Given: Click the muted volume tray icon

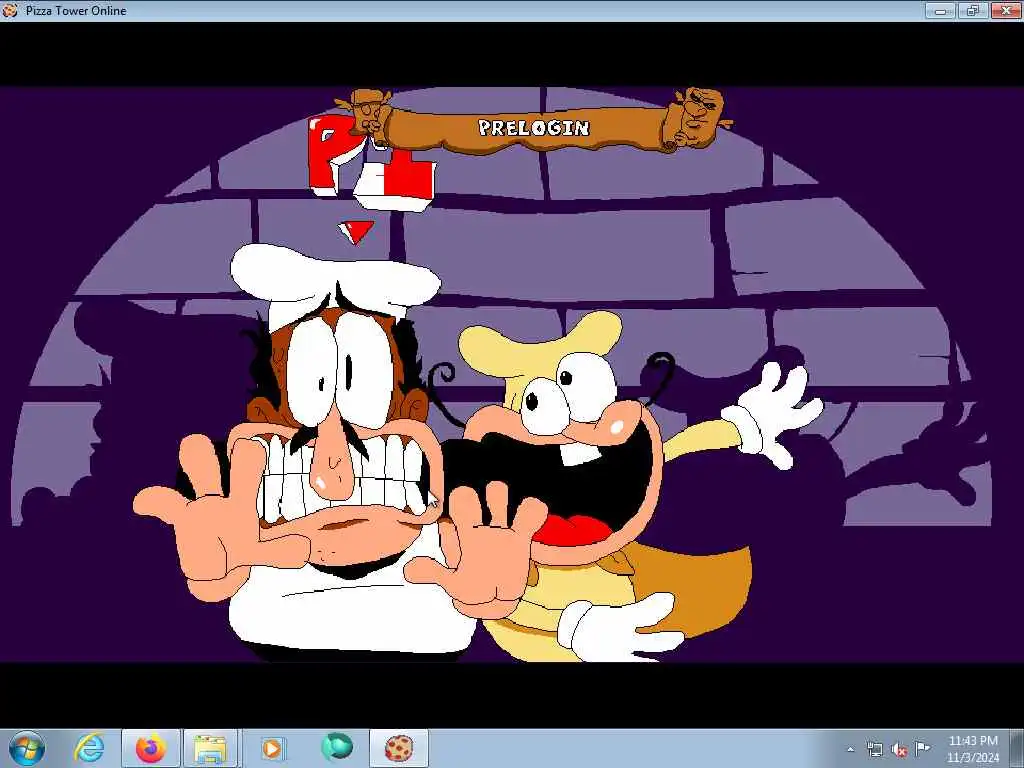Looking at the screenshot, I should pos(899,749).
